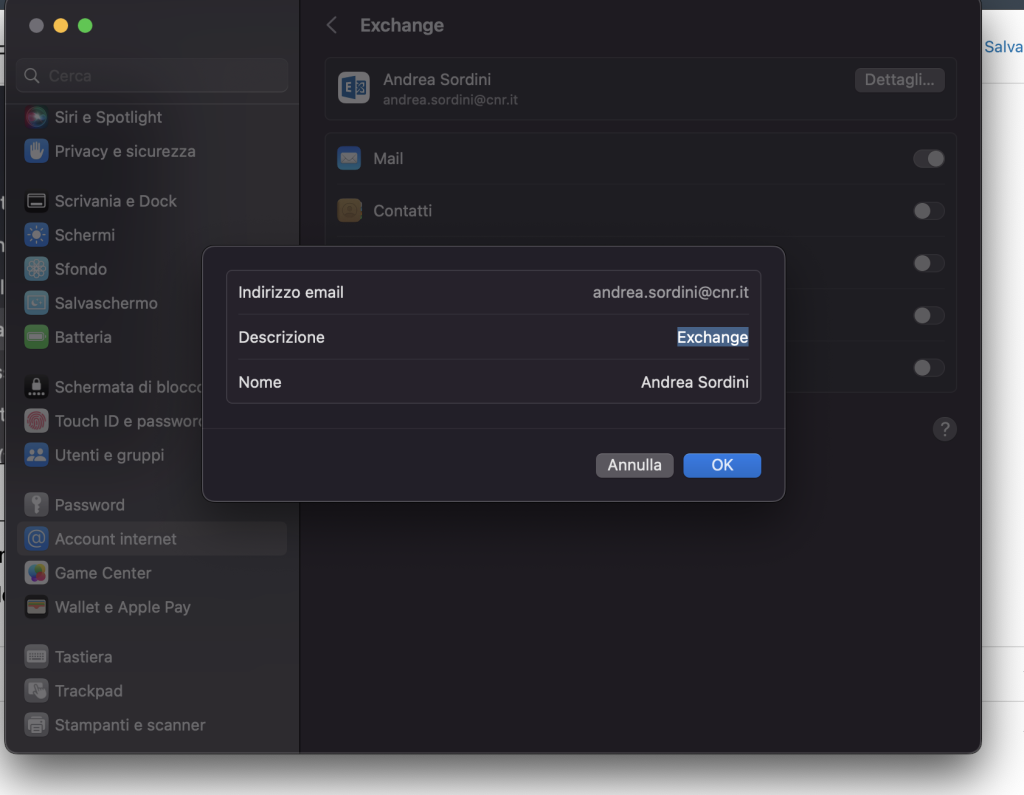1024x795 pixels.
Task: Click the Privacy e sicurezza hand icon
Action: pyautogui.click(x=37, y=151)
